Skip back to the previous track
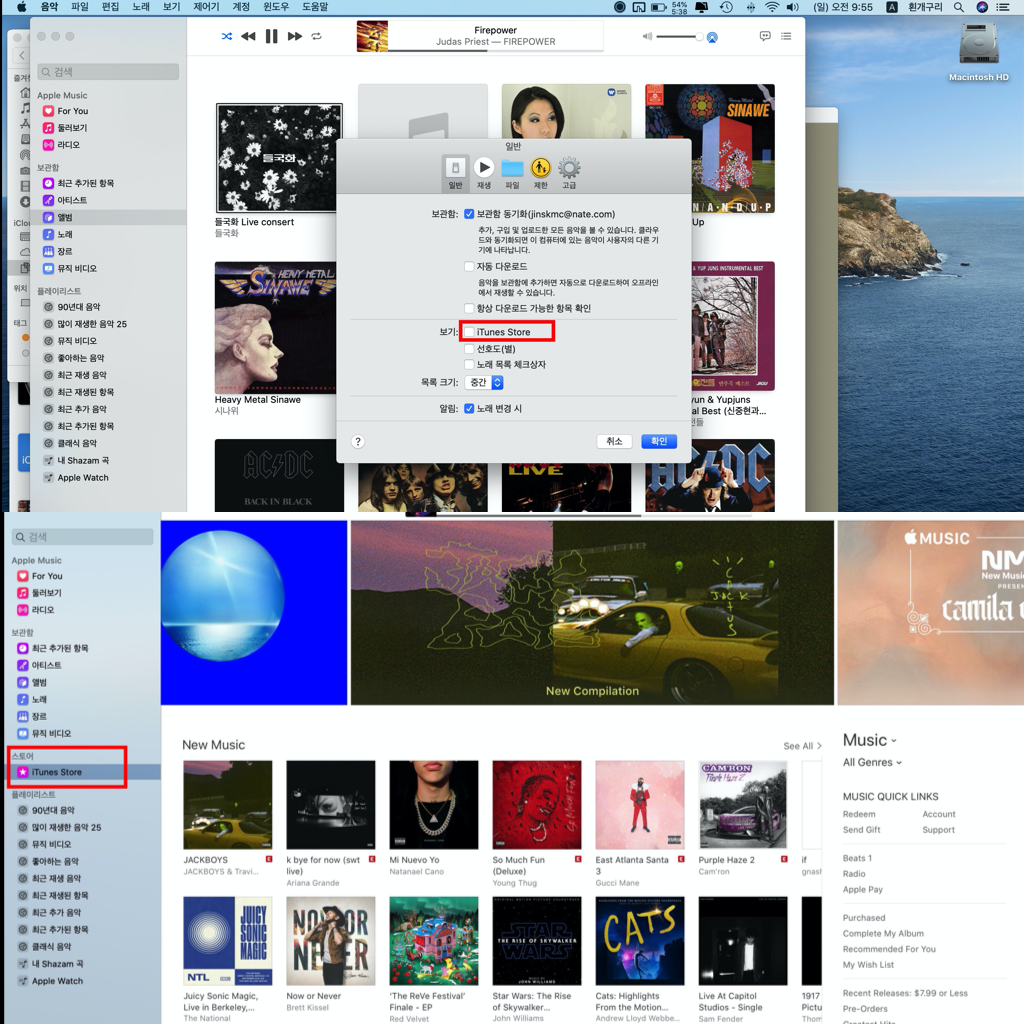This screenshot has width=1024, height=1024. [248, 37]
